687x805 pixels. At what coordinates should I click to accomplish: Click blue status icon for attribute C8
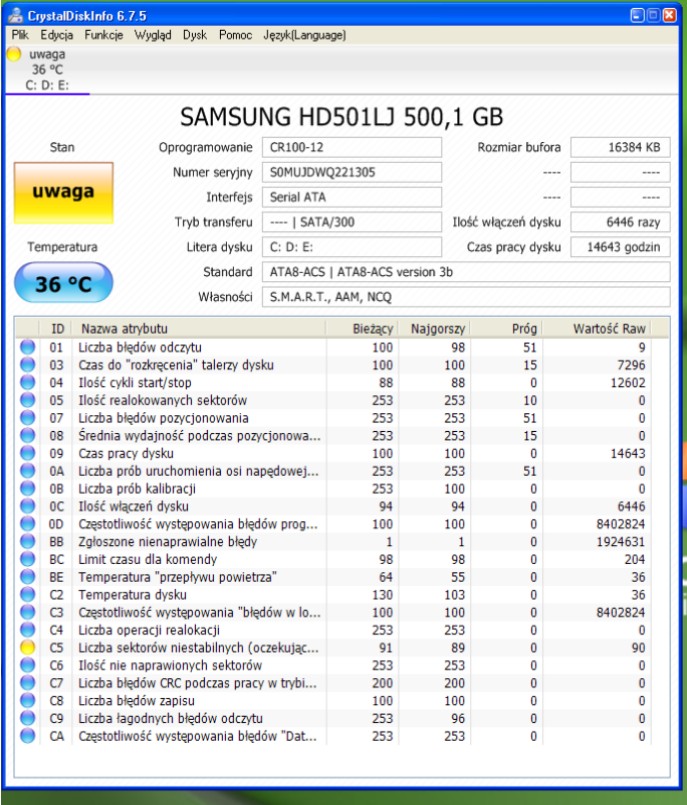point(28,701)
